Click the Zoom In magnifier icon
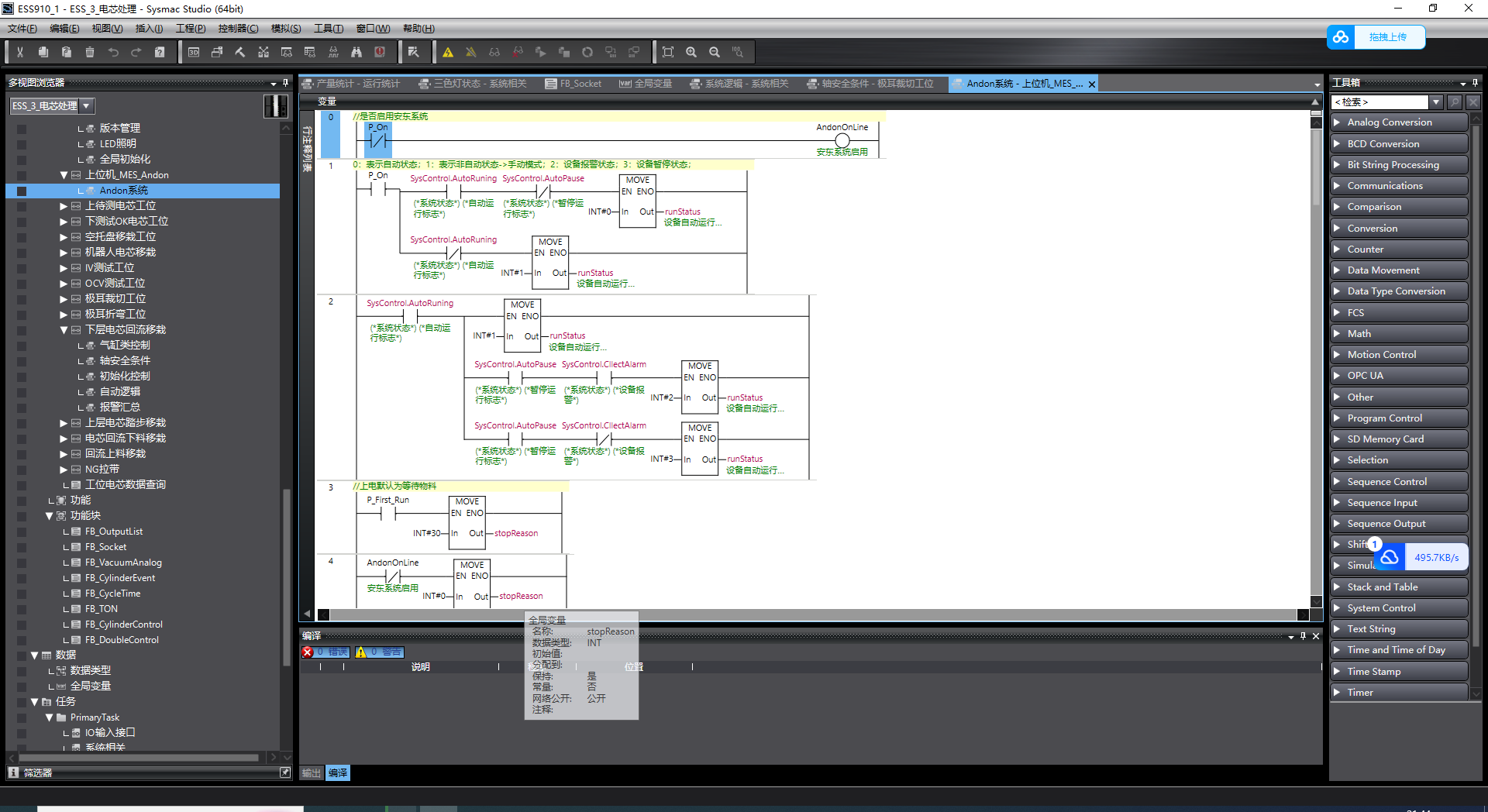 691,52
